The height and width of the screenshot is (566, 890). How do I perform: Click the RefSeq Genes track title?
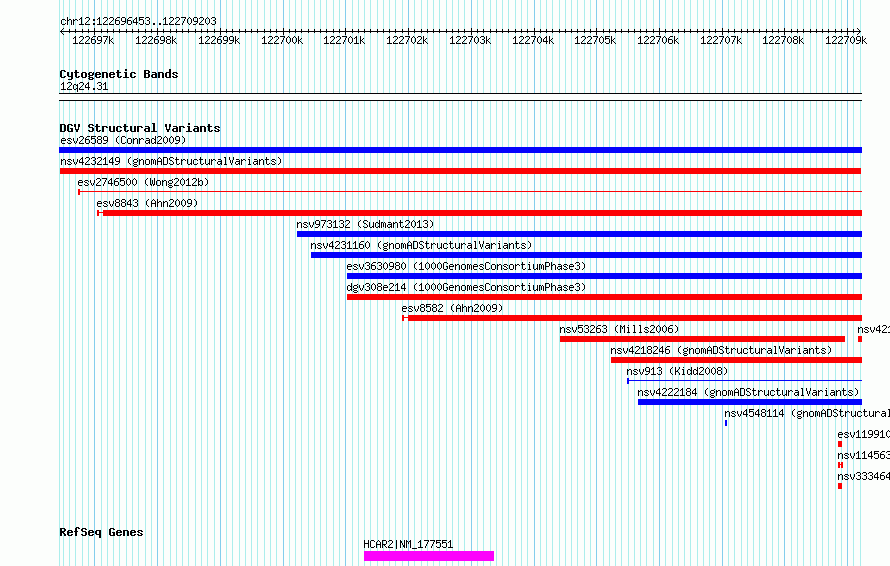pos(101,533)
